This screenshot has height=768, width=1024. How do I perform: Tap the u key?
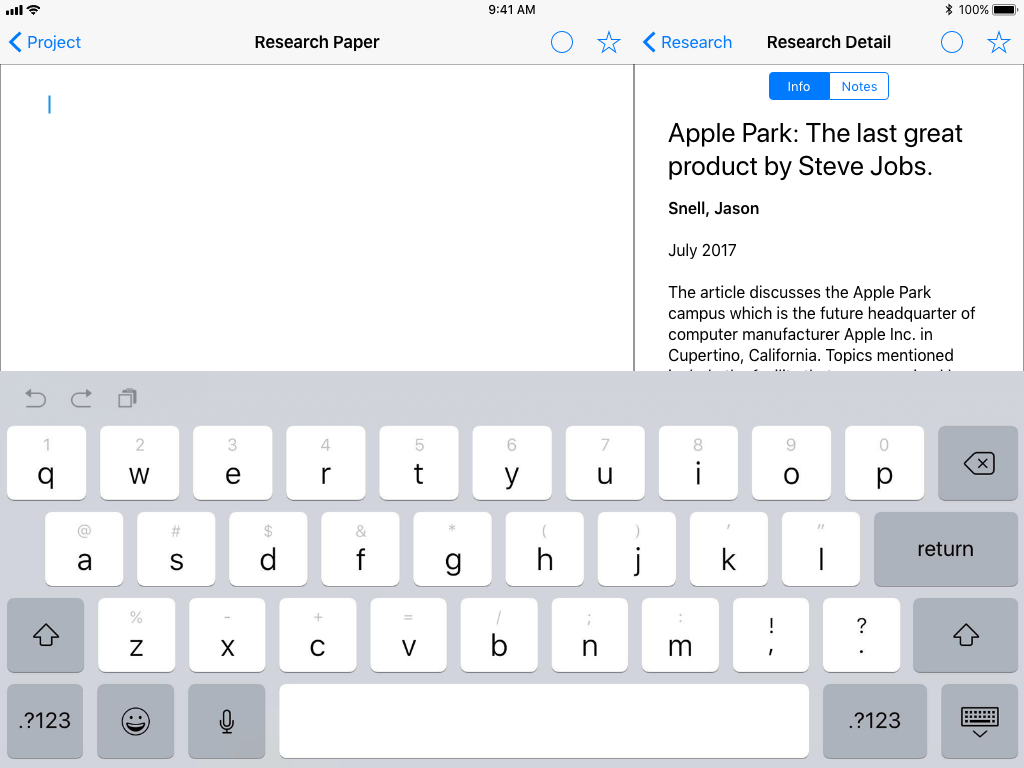click(605, 463)
